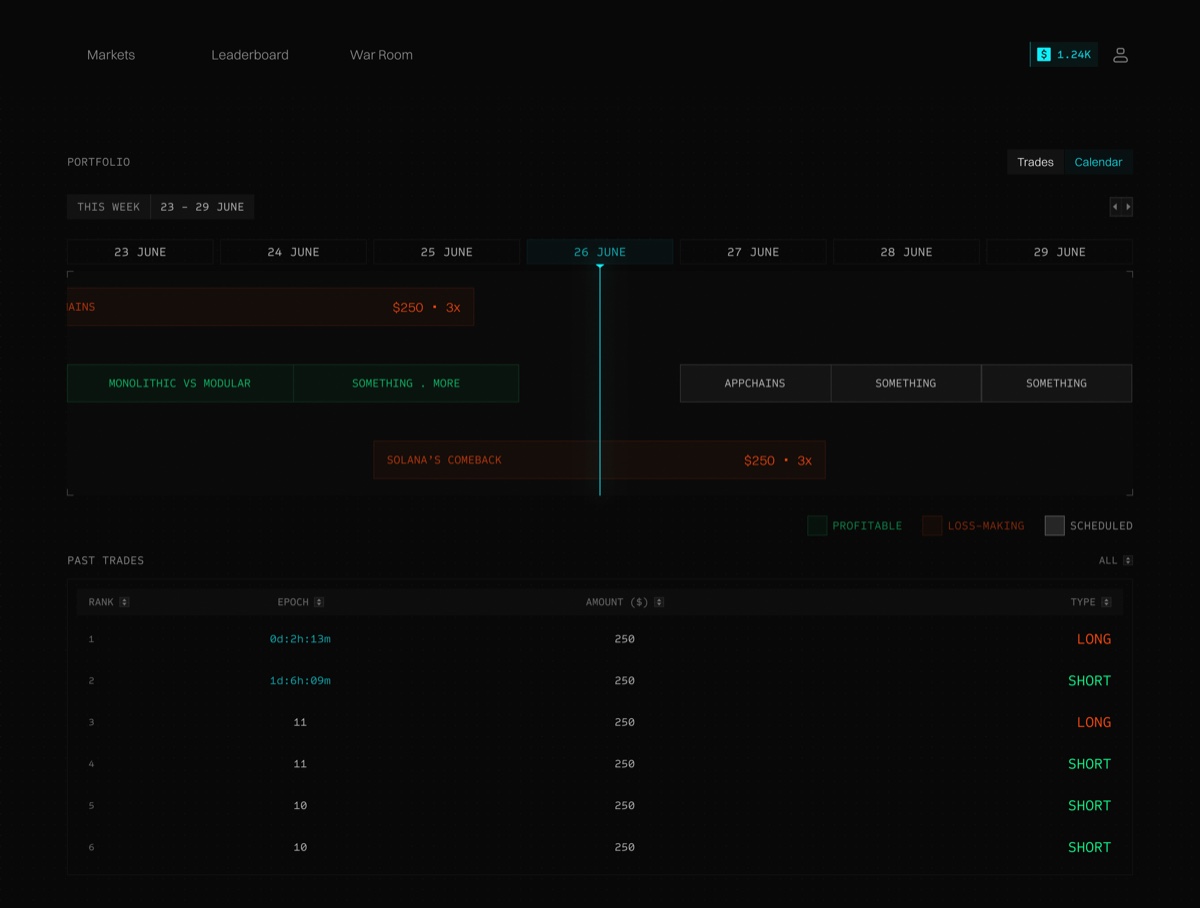
Task: Sort by Rank column arrows
Action: (124, 602)
